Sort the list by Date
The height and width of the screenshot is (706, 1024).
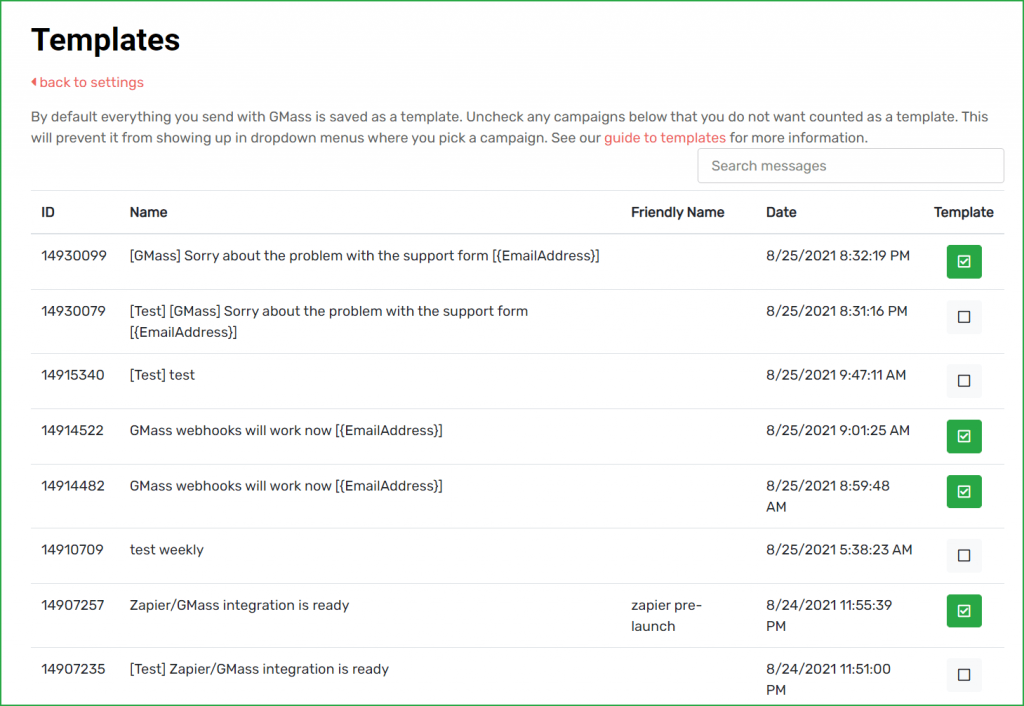tap(781, 212)
